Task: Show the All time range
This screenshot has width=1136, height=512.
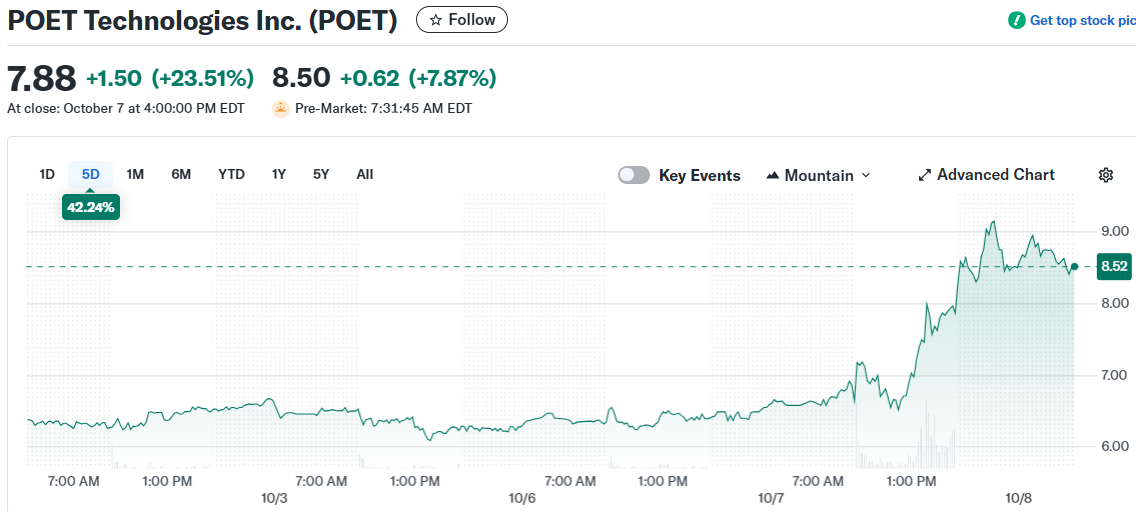Action: coord(365,174)
